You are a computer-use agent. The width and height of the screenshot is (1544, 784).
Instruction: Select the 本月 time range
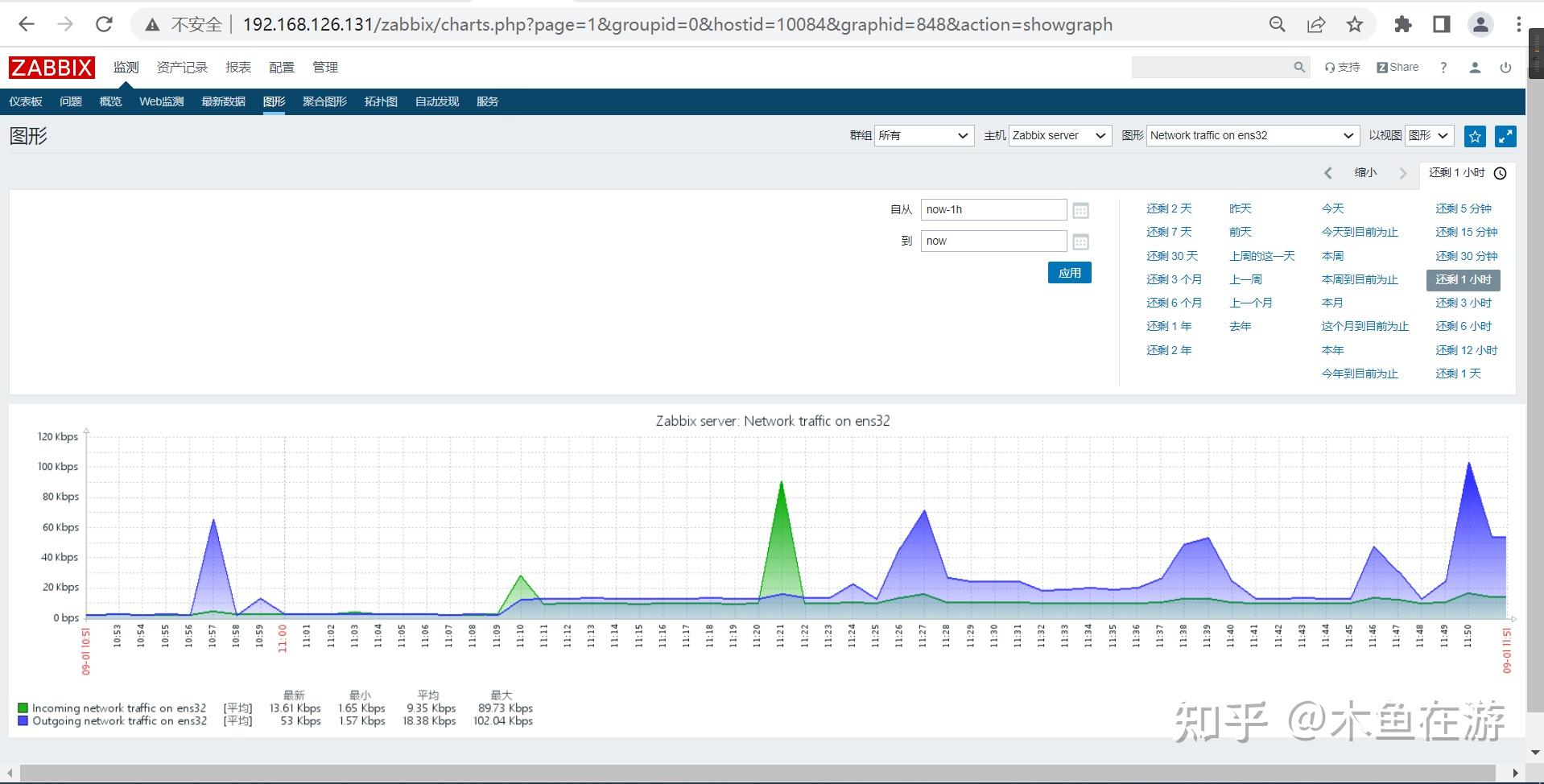tap(1333, 303)
